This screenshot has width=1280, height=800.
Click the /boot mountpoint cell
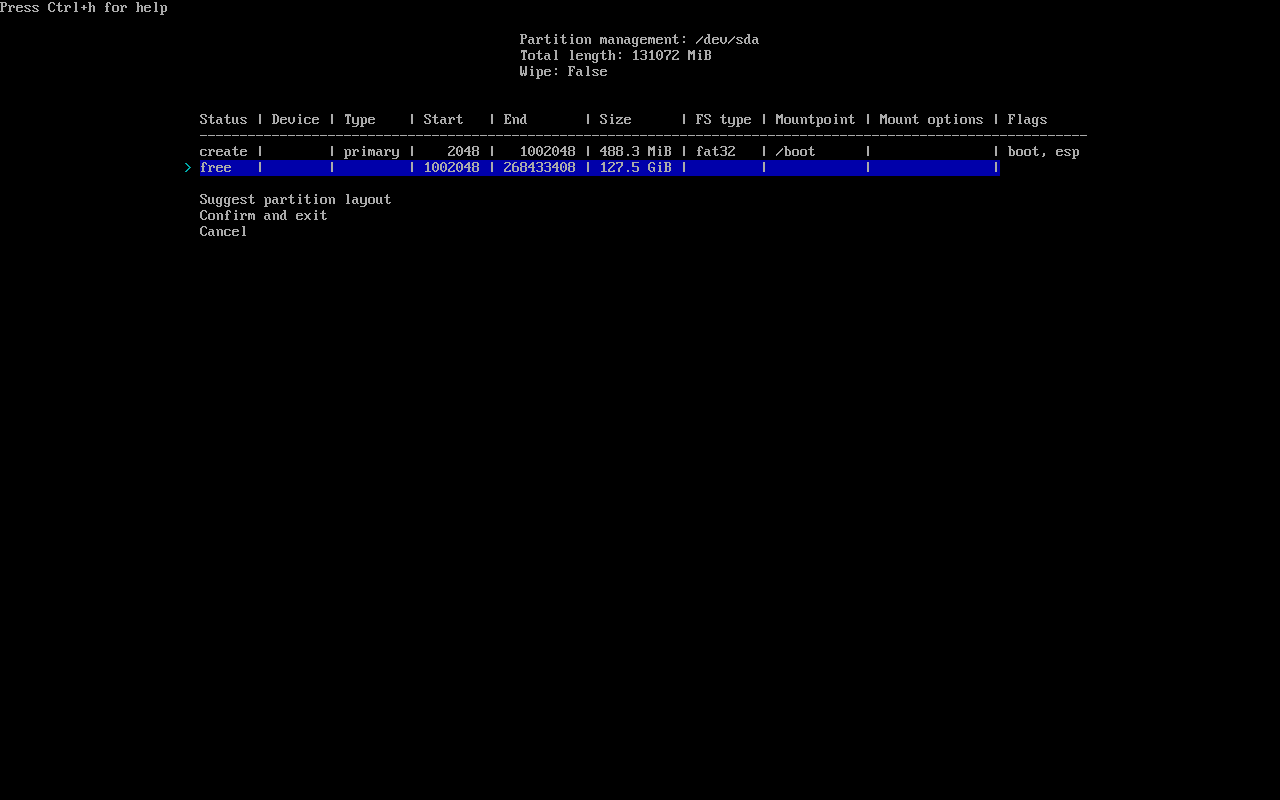click(795, 152)
